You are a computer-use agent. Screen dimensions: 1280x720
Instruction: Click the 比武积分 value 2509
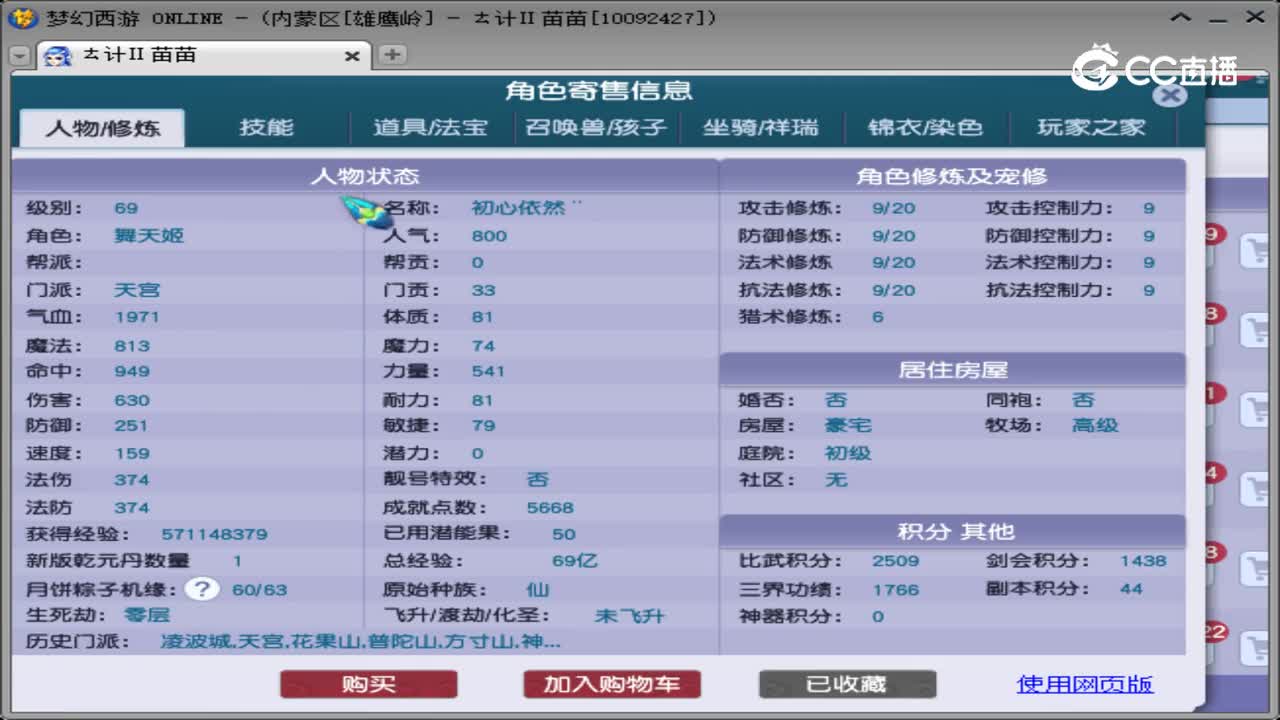pyautogui.click(x=895, y=561)
